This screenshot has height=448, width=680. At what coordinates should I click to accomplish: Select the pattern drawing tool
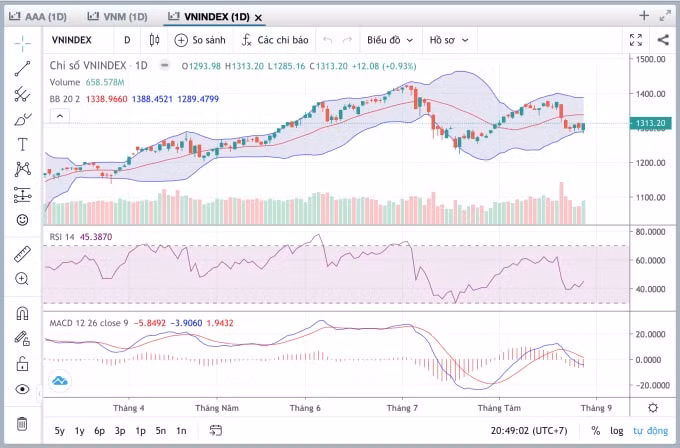[22, 169]
